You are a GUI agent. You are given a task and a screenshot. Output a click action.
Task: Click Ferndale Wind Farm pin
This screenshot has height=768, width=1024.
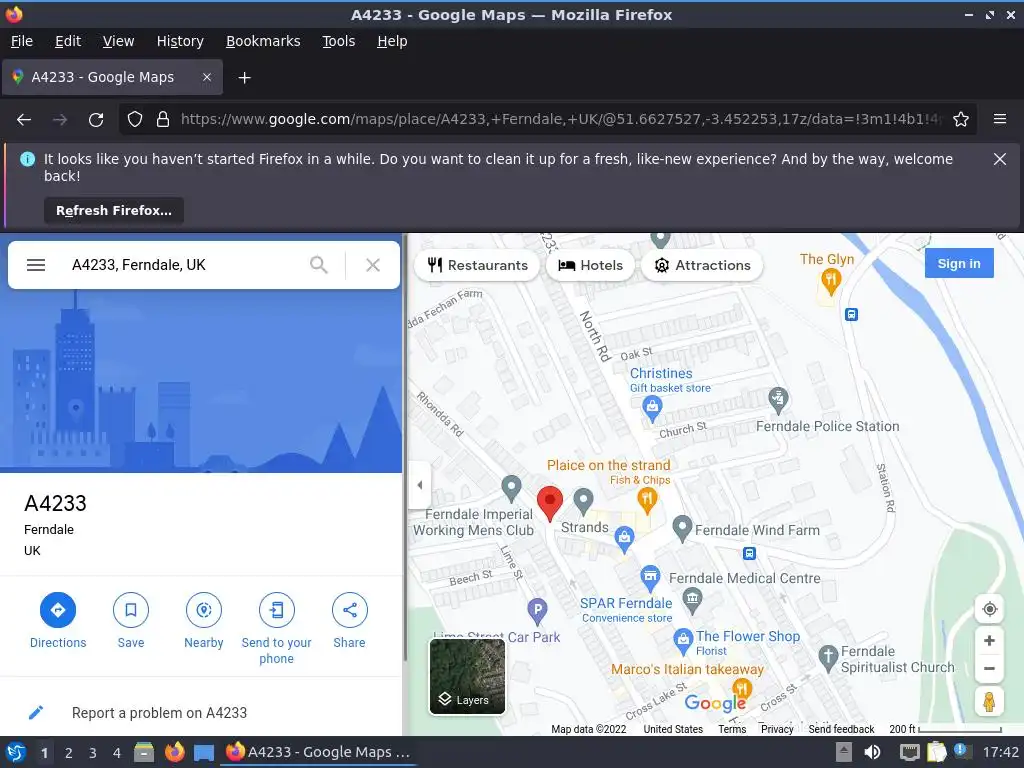(x=682, y=529)
